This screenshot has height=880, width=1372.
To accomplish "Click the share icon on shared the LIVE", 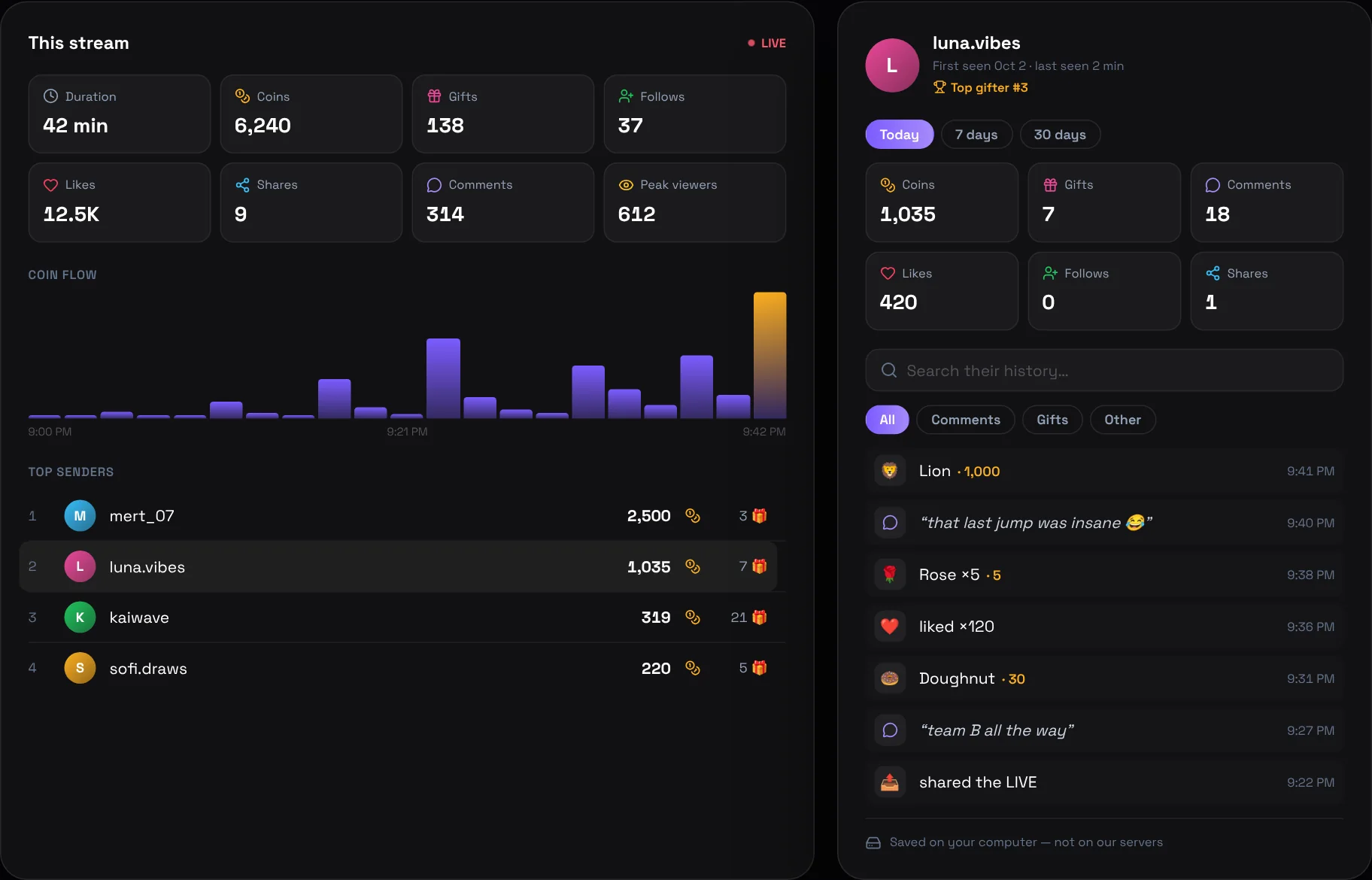I will [890, 782].
